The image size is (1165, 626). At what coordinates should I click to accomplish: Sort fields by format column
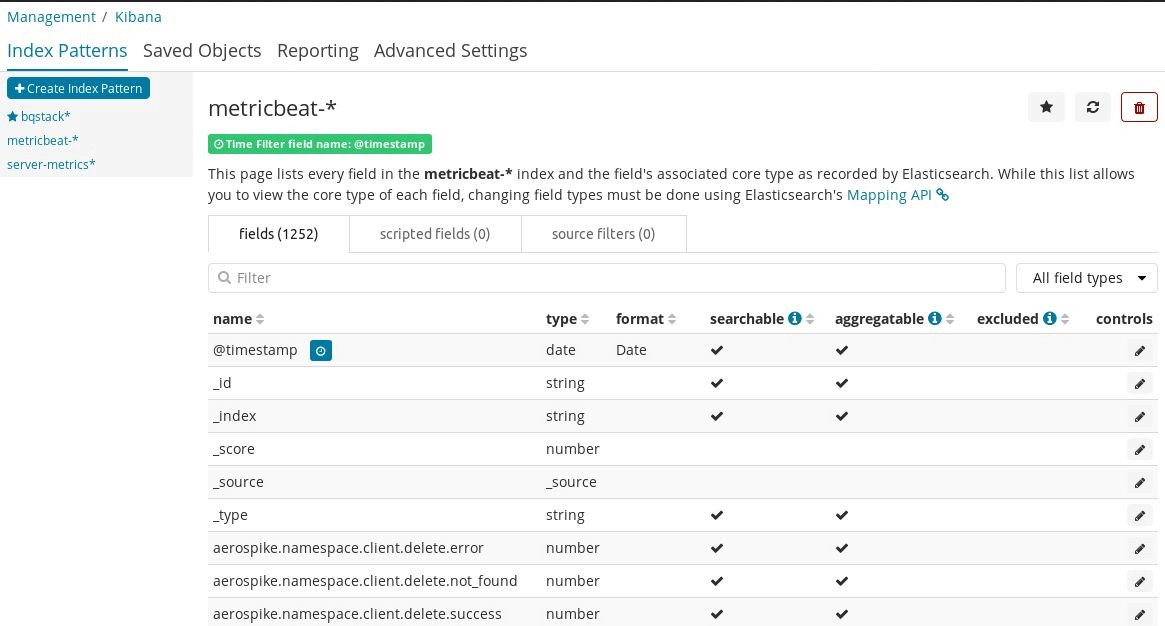[x=645, y=319]
